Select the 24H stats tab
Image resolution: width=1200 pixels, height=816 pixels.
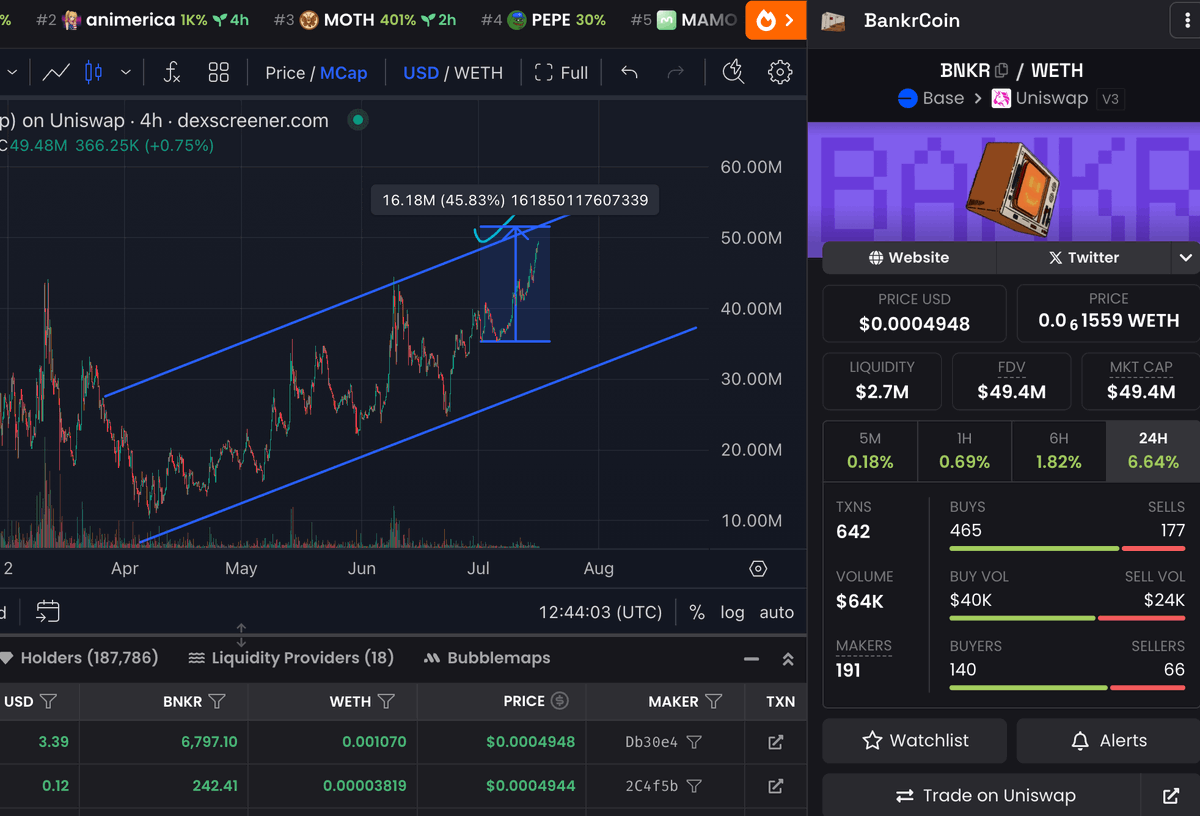[1153, 450]
